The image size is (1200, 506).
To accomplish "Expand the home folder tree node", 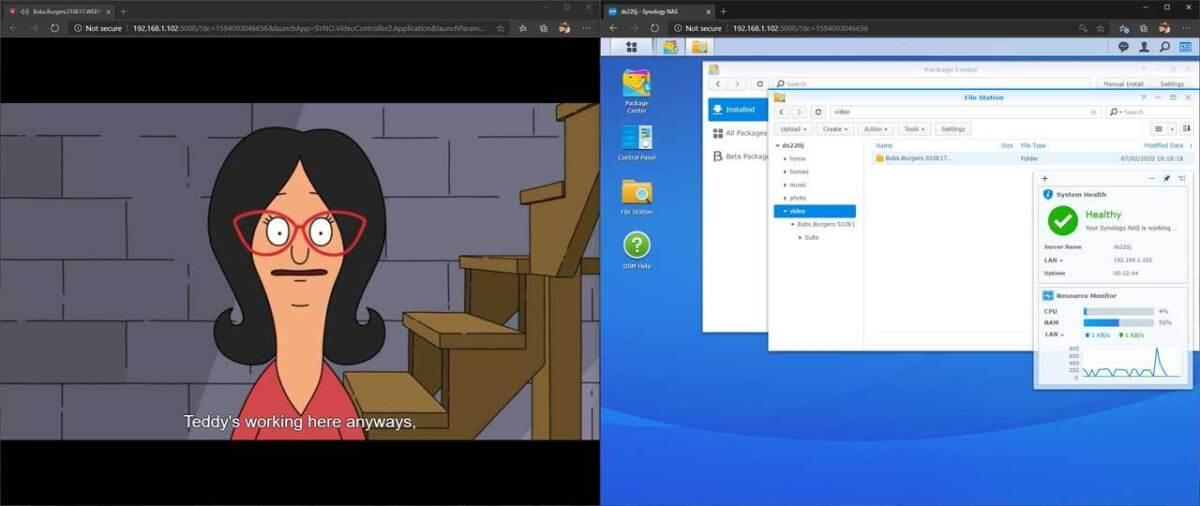I will pyautogui.click(x=785, y=158).
